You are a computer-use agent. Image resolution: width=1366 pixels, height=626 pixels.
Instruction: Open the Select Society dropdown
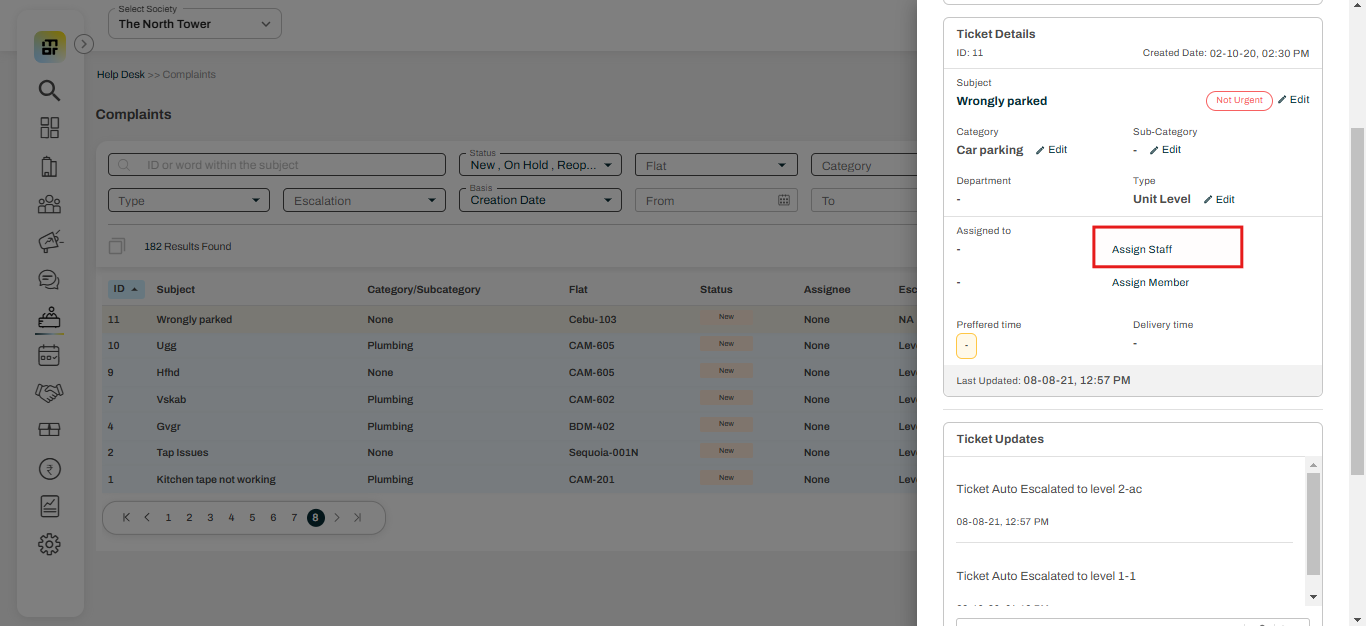[194, 22]
